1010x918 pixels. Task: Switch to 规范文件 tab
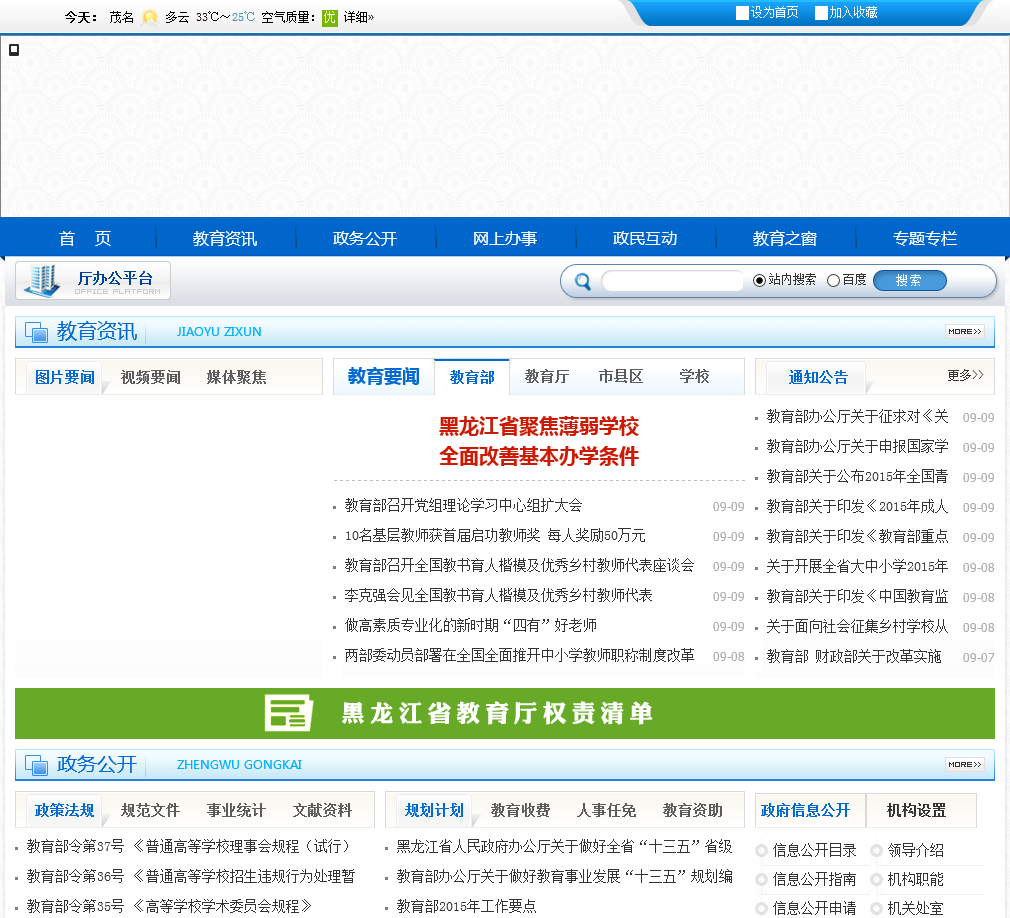point(151,810)
